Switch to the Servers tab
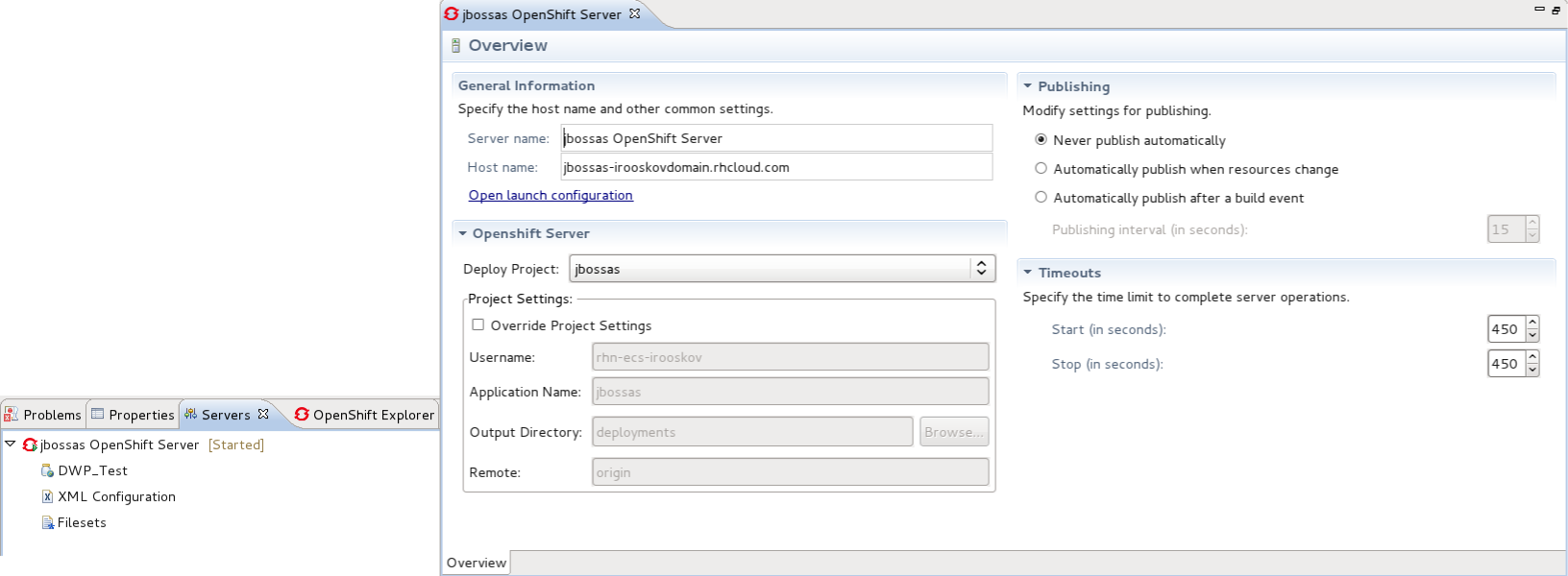 (x=227, y=415)
